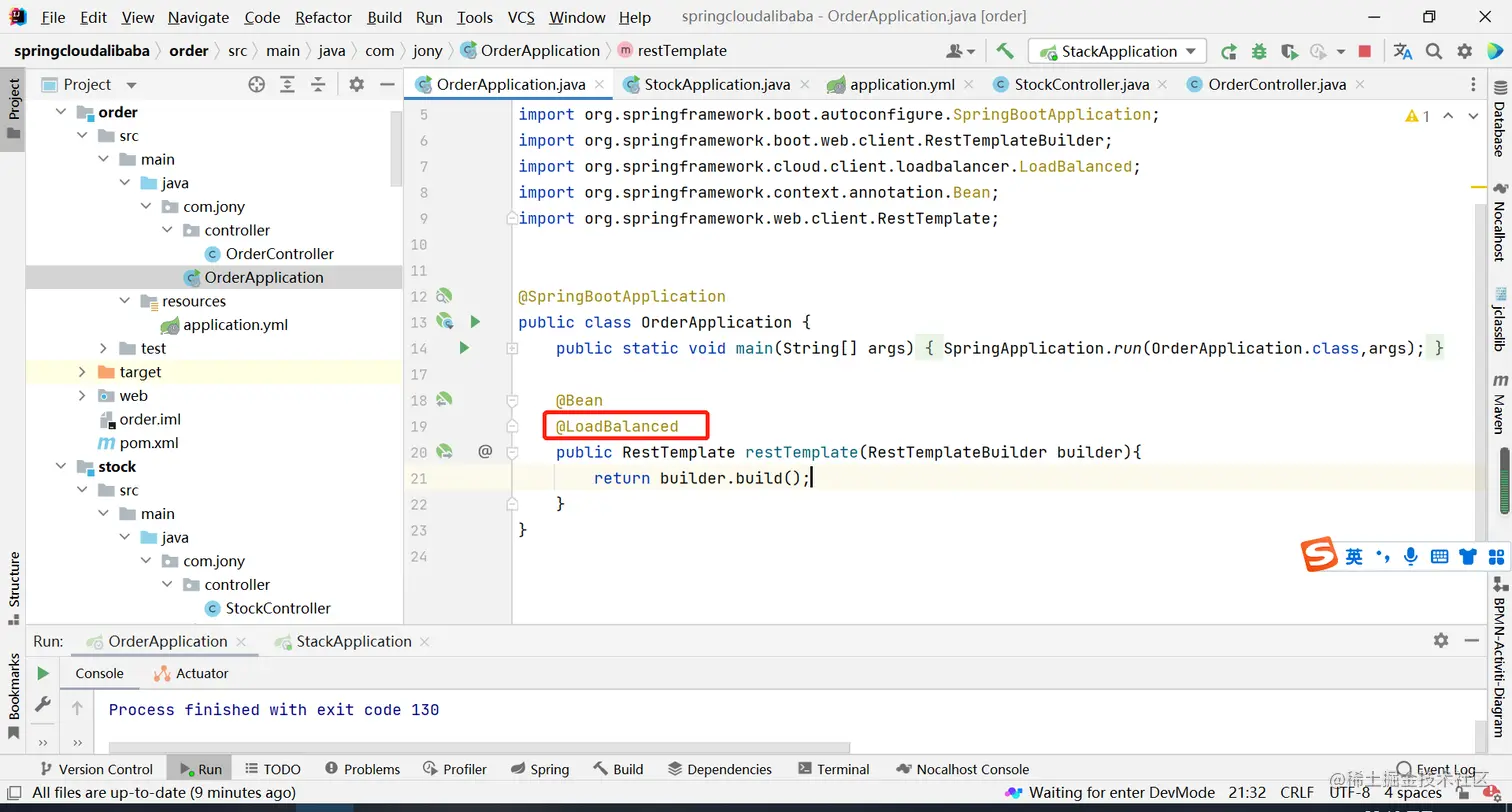Screen dimensions: 1512x812
Task: Open the StackApplication run configuration dropdown
Action: pos(1118,51)
